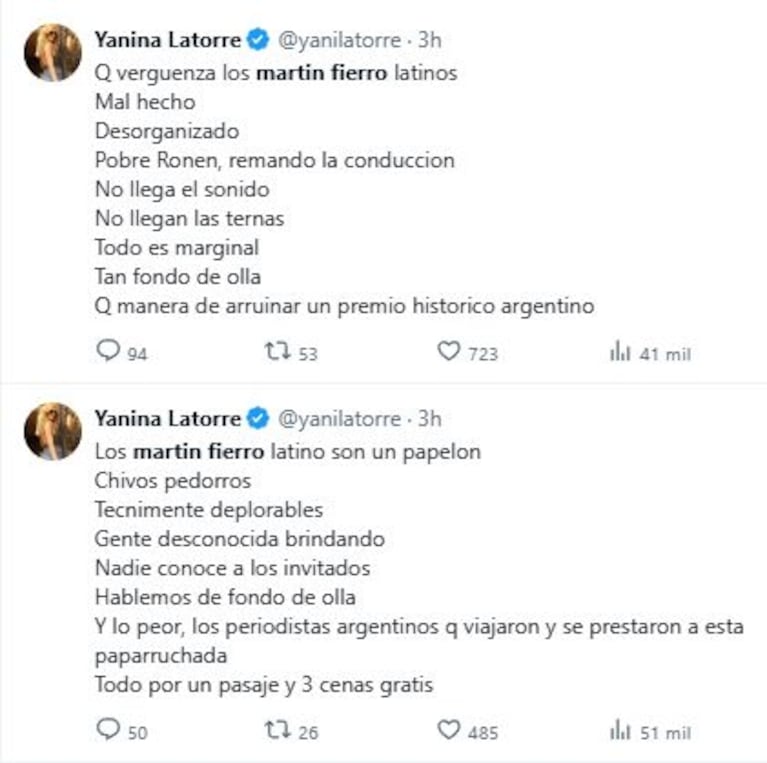
Task: Open view stats of 51 mil tweet
Action: click(620, 731)
